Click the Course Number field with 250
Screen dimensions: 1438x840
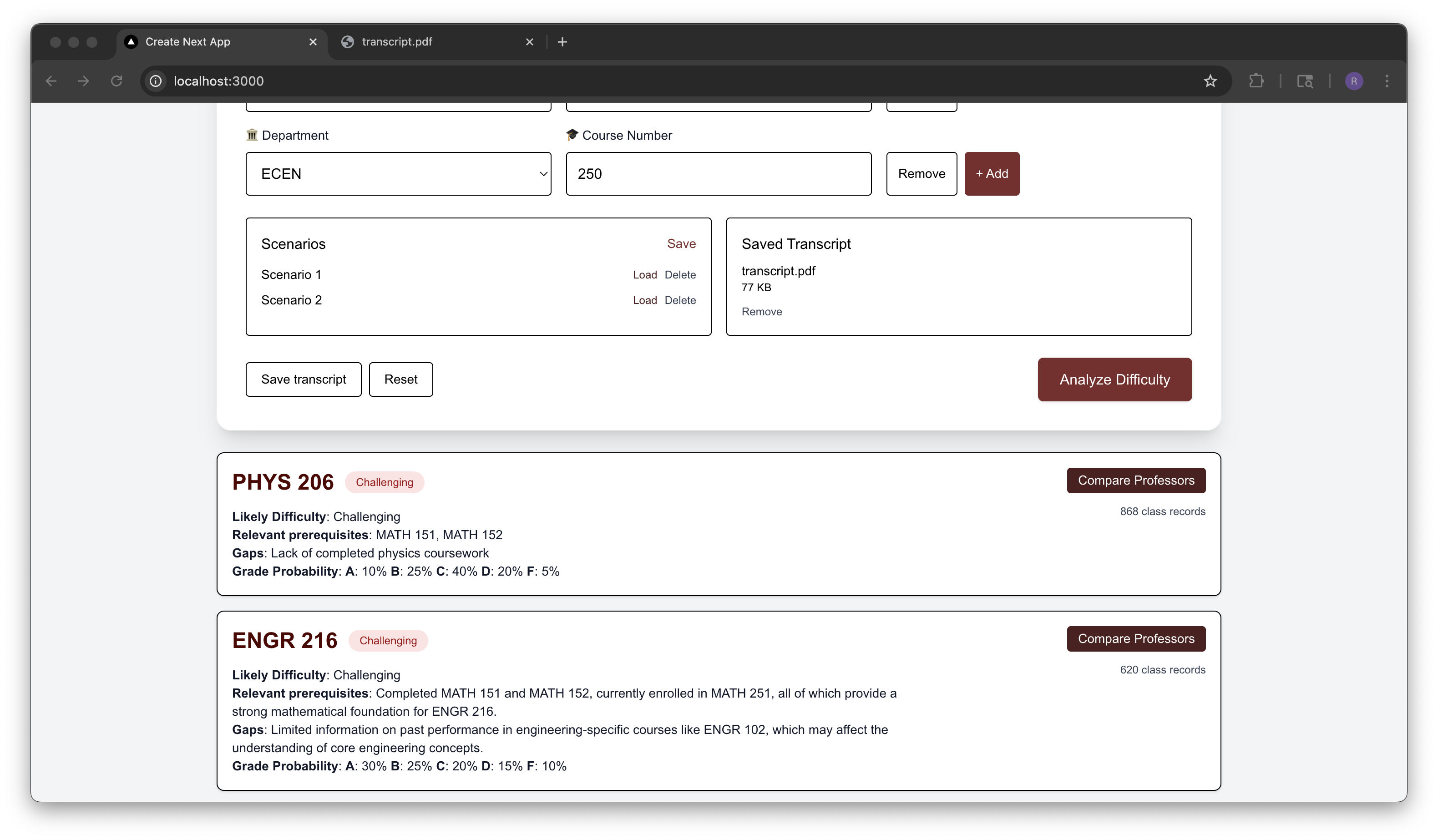point(718,173)
